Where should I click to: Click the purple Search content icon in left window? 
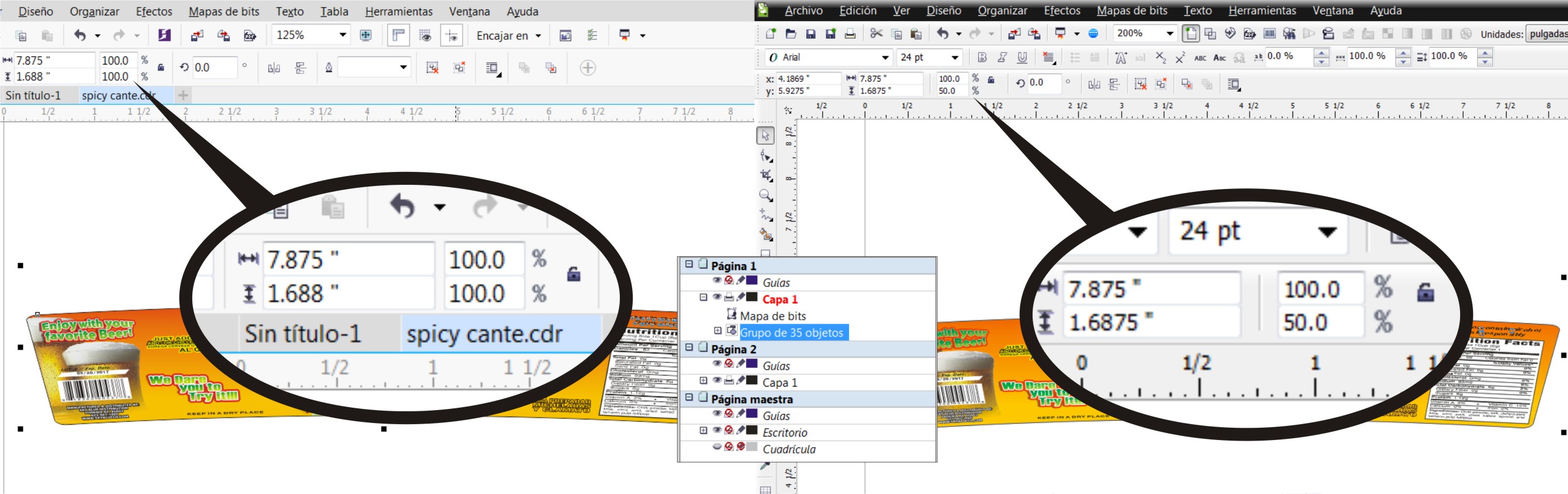click(x=164, y=35)
